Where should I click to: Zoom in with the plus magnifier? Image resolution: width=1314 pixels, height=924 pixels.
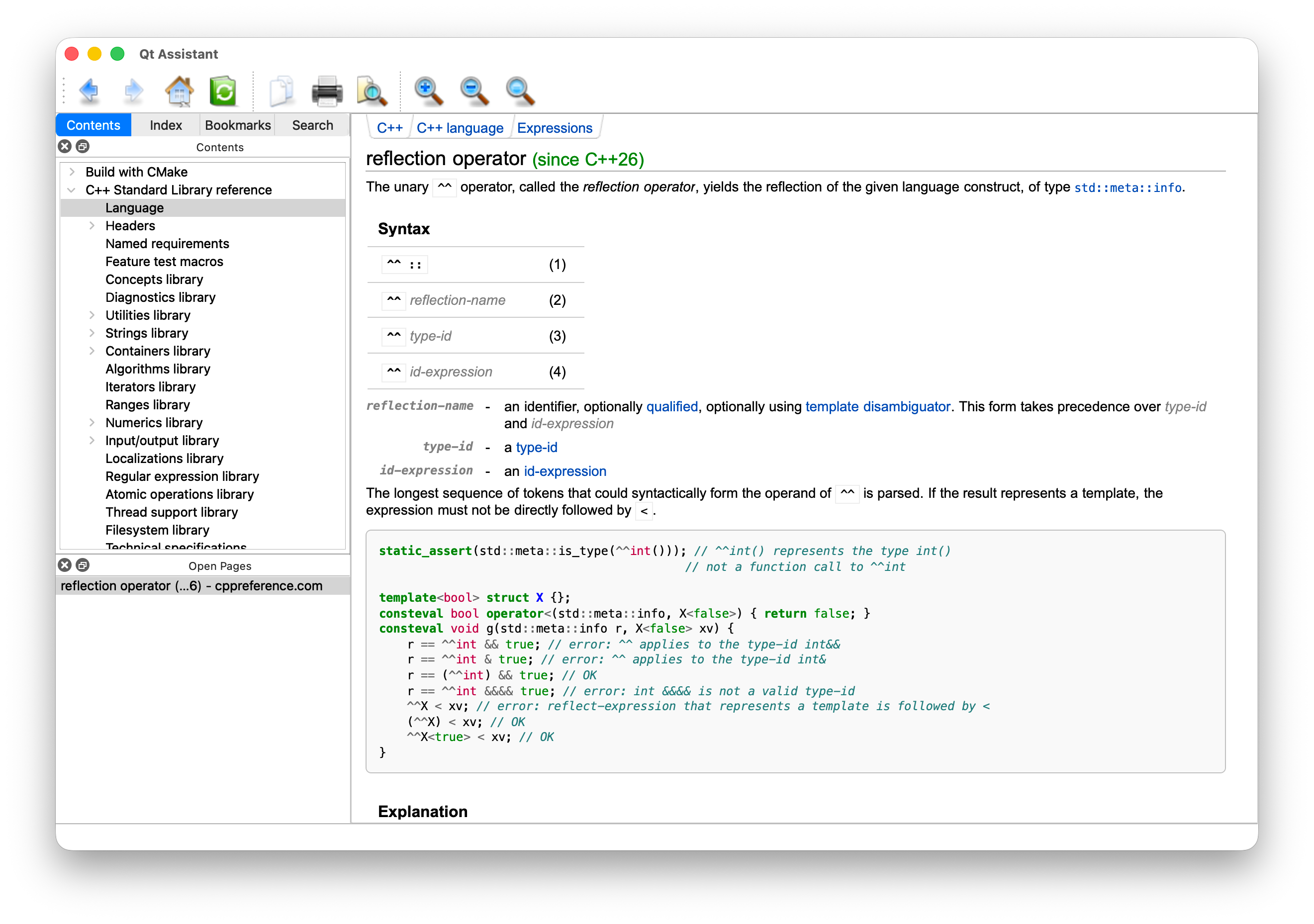[429, 91]
